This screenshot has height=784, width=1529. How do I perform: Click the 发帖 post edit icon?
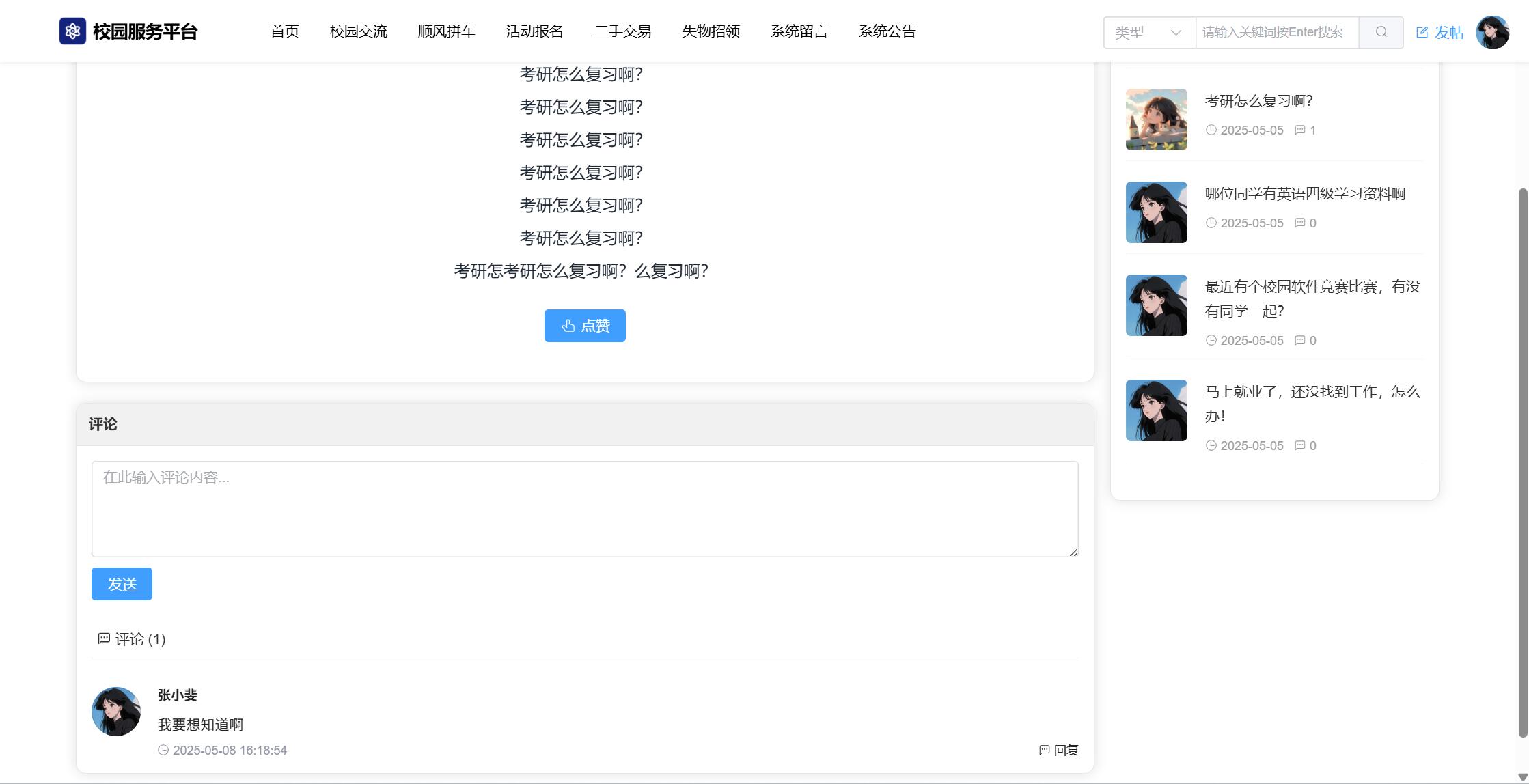(1422, 32)
